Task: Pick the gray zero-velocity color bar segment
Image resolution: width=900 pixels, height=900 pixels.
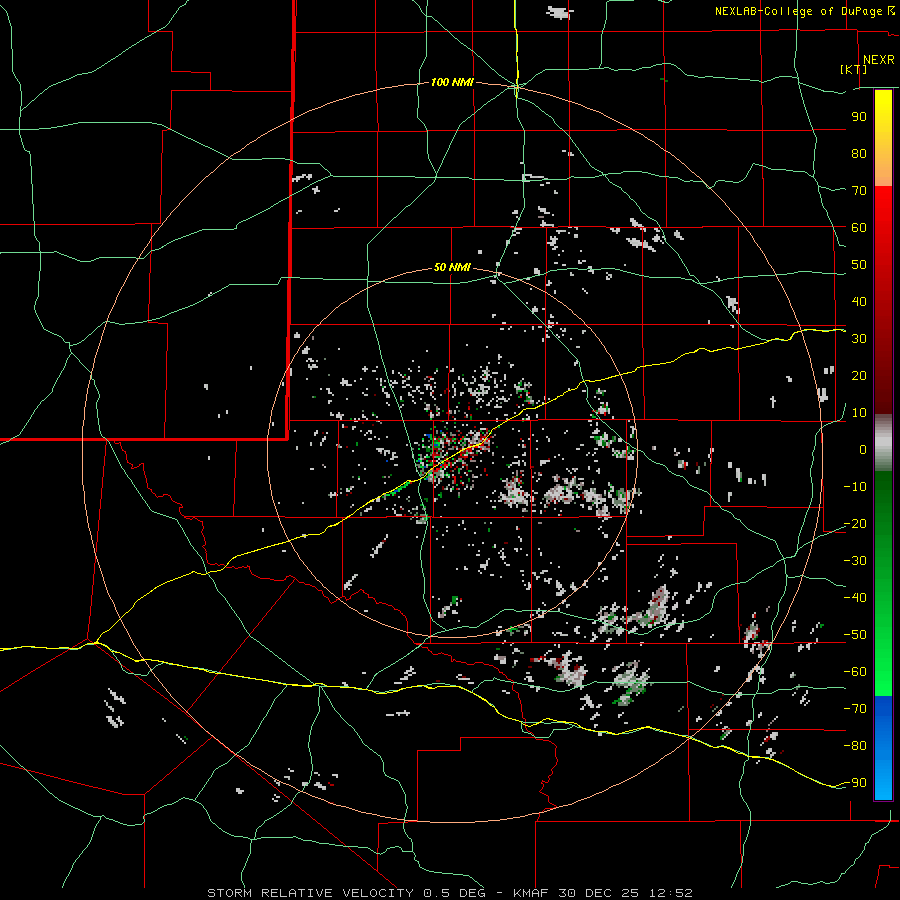Action: [883, 443]
